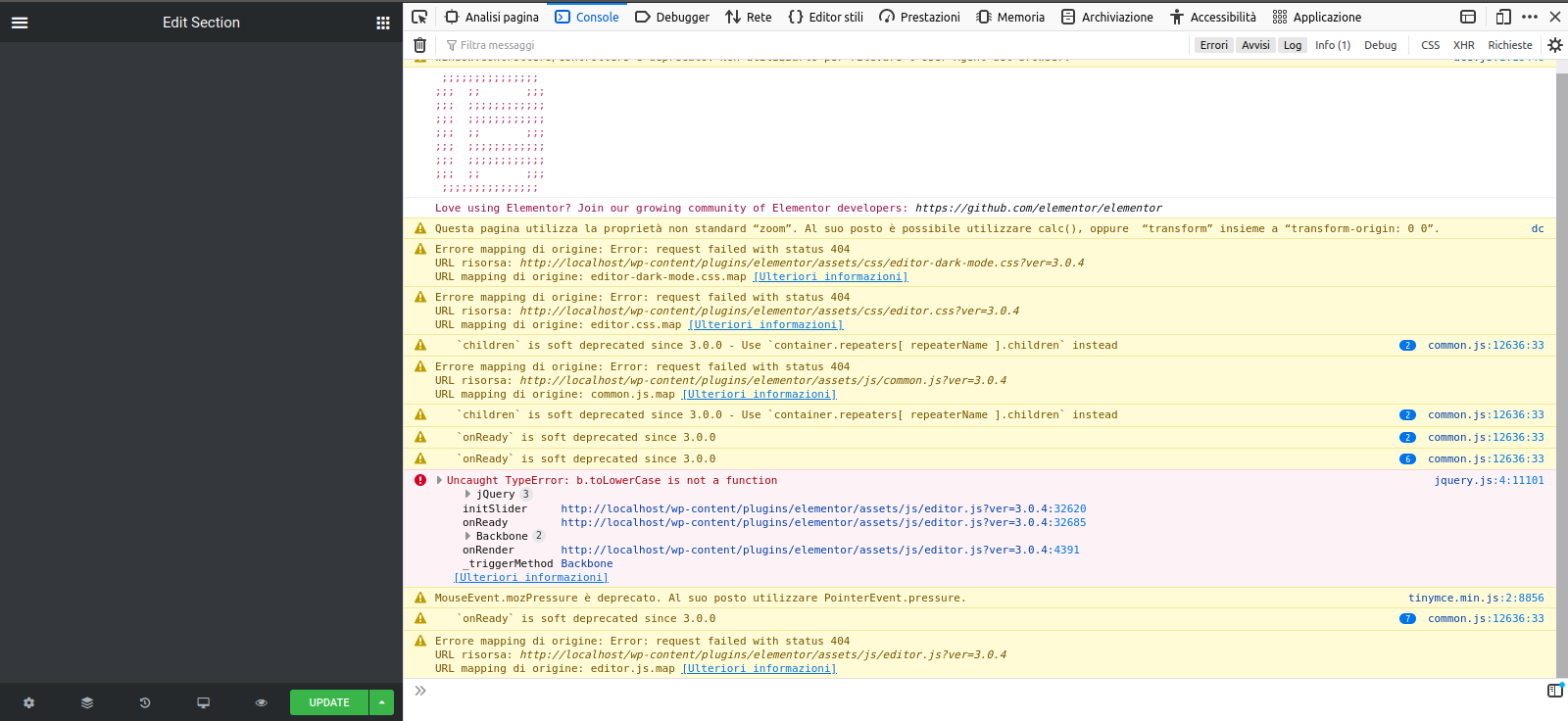Open the Prestazioni tab
The image size is (1568, 721).
coord(920,17)
